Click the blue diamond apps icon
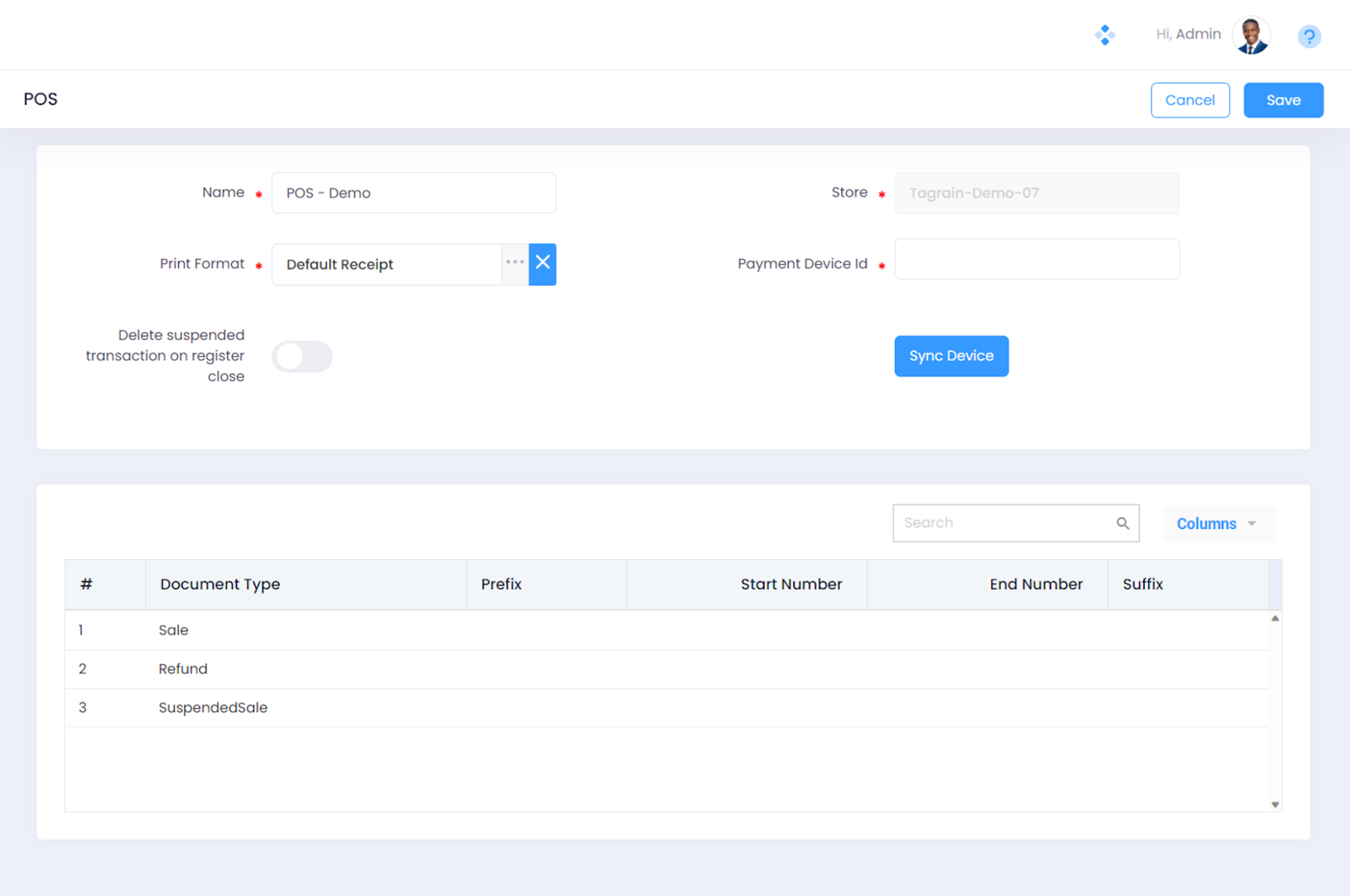1350x896 pixels. [x=1104, y=35]
